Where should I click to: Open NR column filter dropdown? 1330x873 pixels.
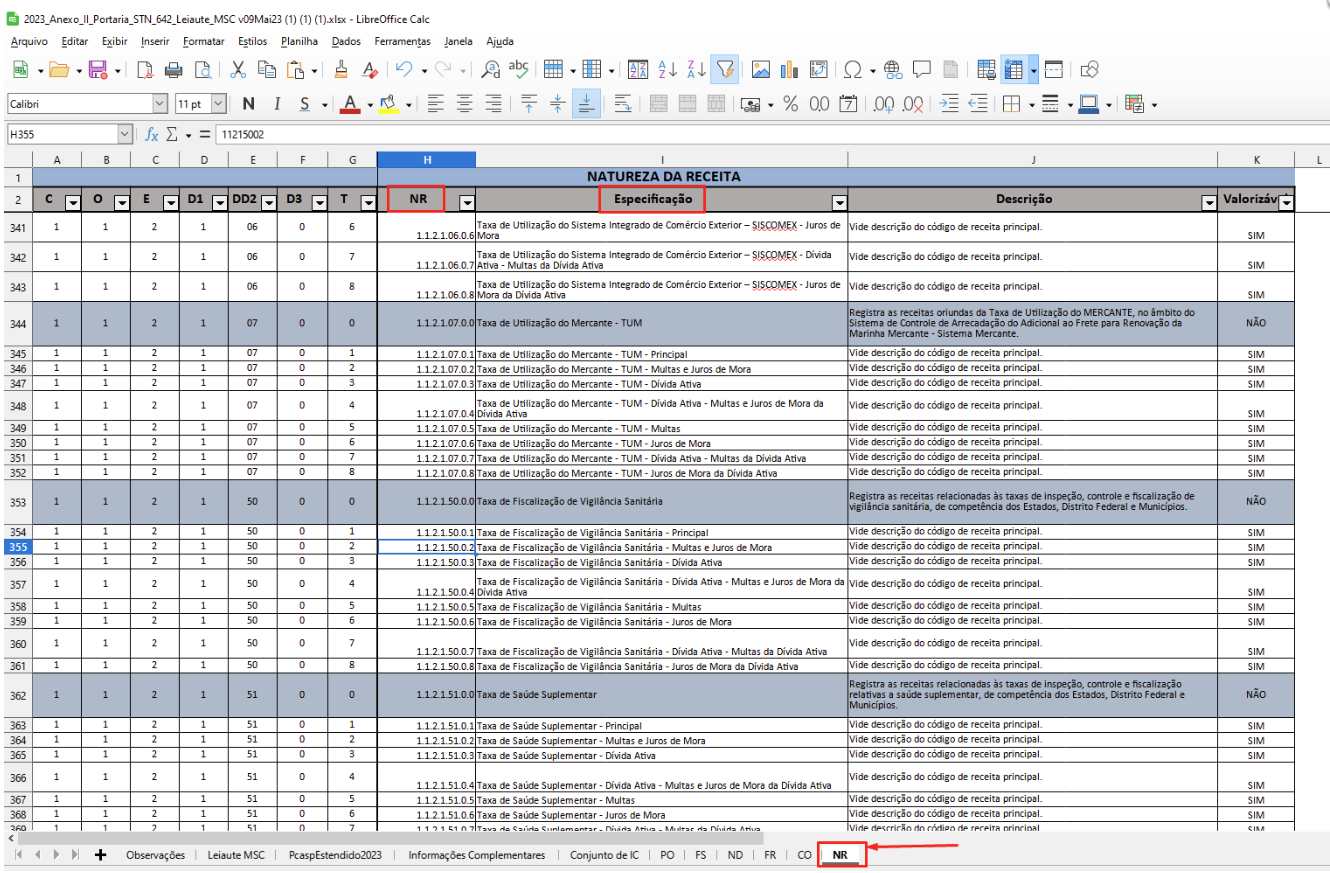pyautogui.click(x=467, y=203)
